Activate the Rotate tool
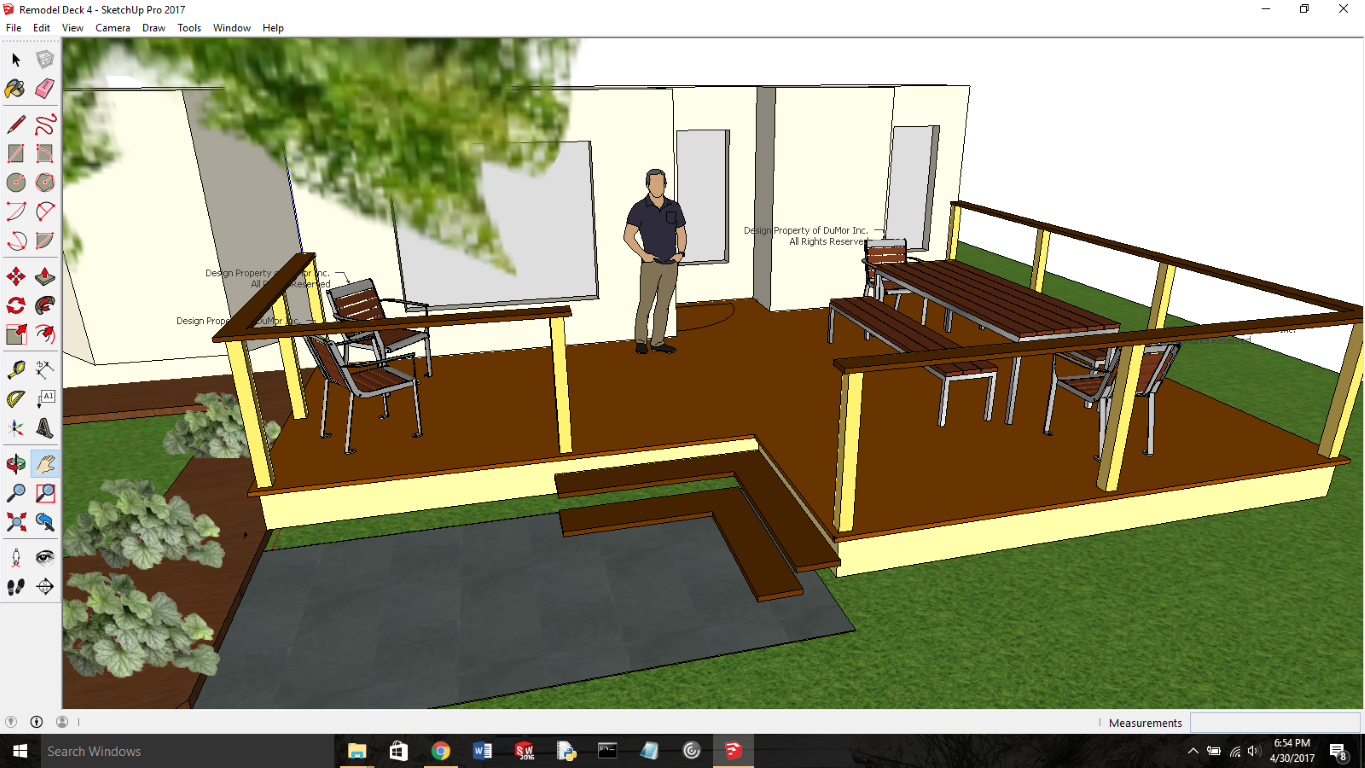 tap(16, 306)
